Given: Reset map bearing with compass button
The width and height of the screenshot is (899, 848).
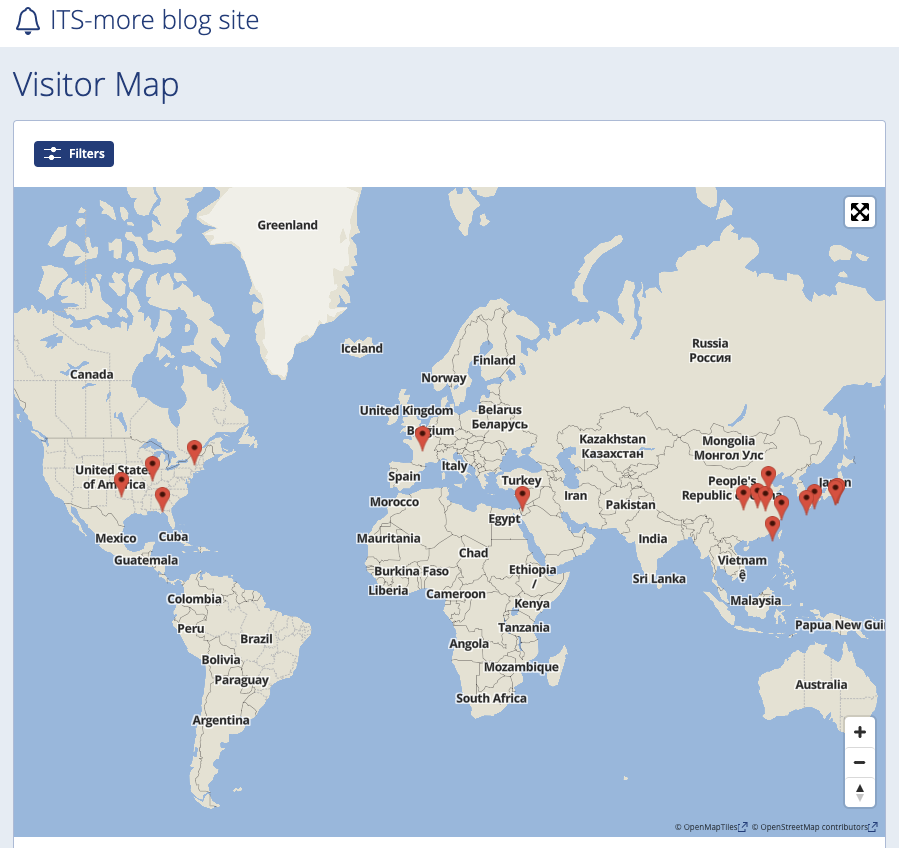Looking at the screenshot, I should pos(859,792).
